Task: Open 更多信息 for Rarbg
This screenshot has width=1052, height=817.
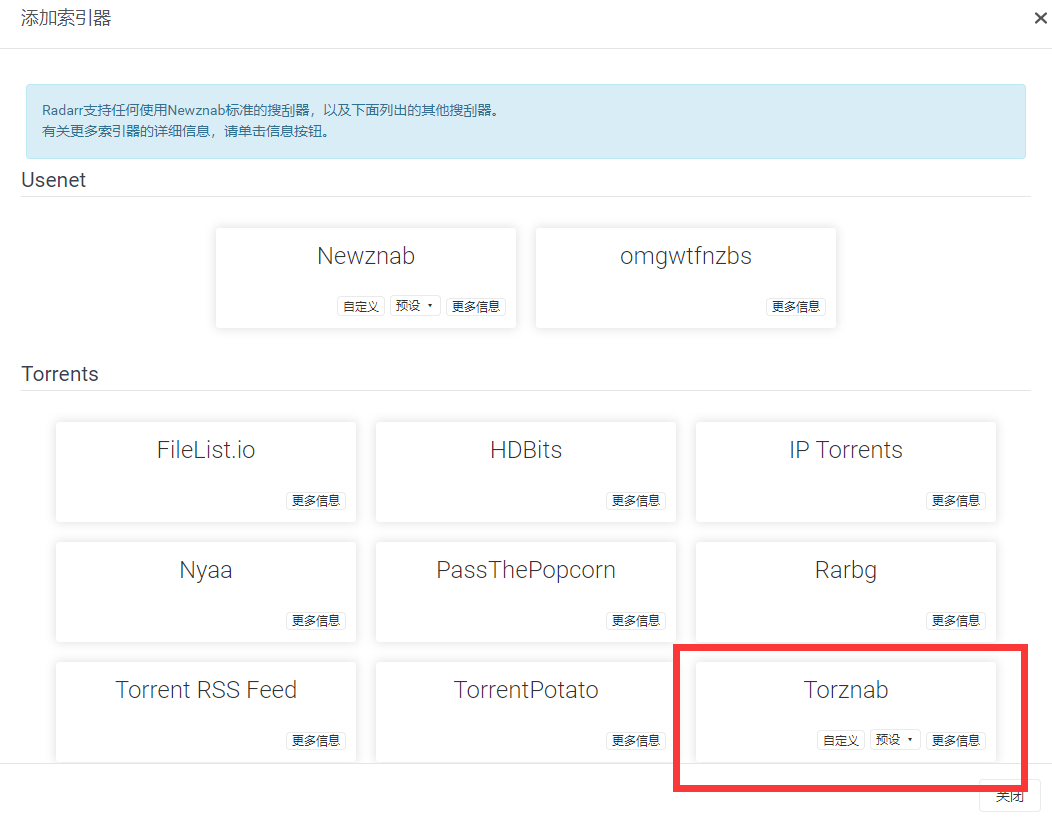Action: (x=956, y=620)
